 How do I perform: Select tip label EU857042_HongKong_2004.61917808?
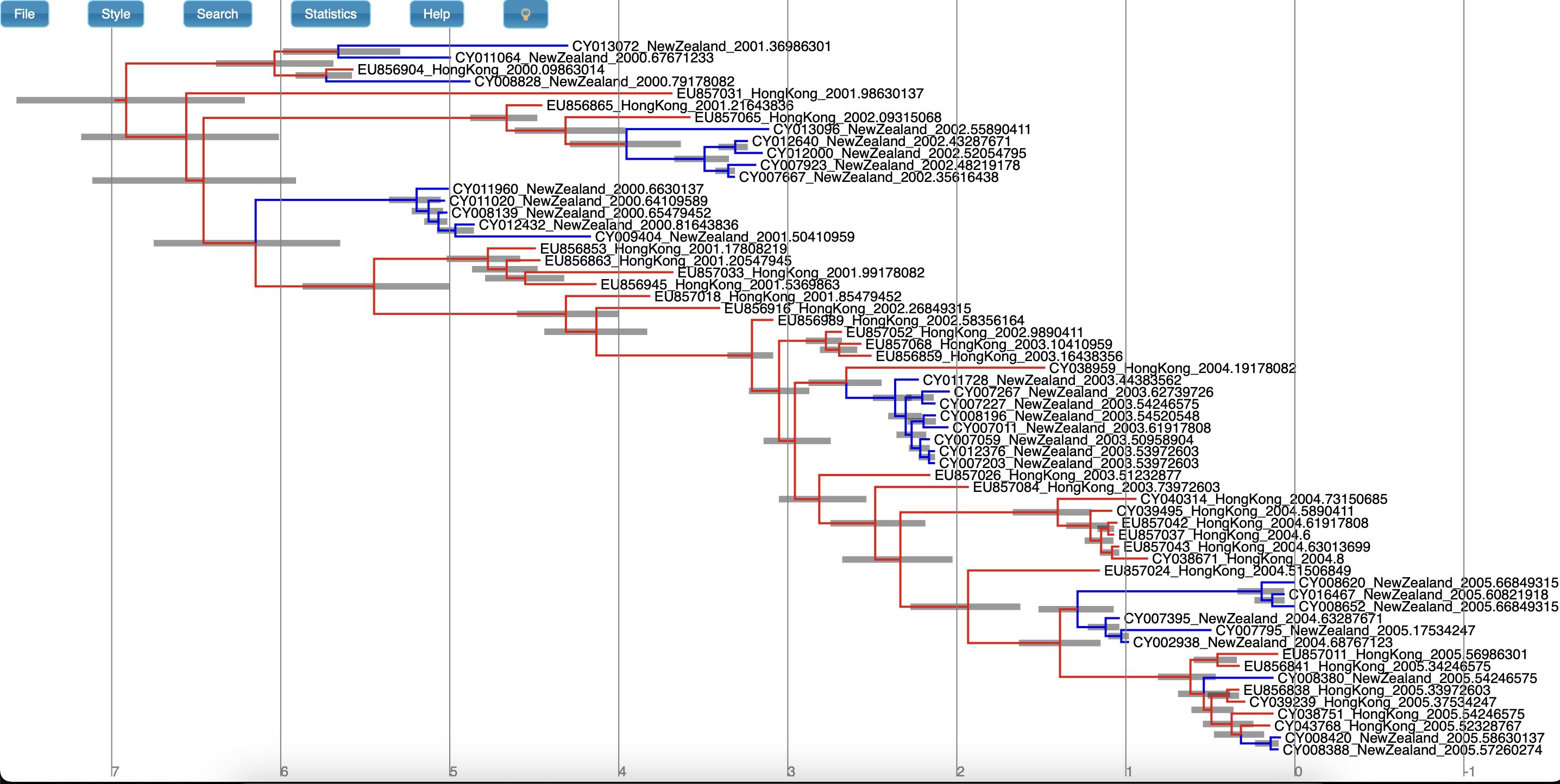pyautogui.click(x=1245, y=523)
